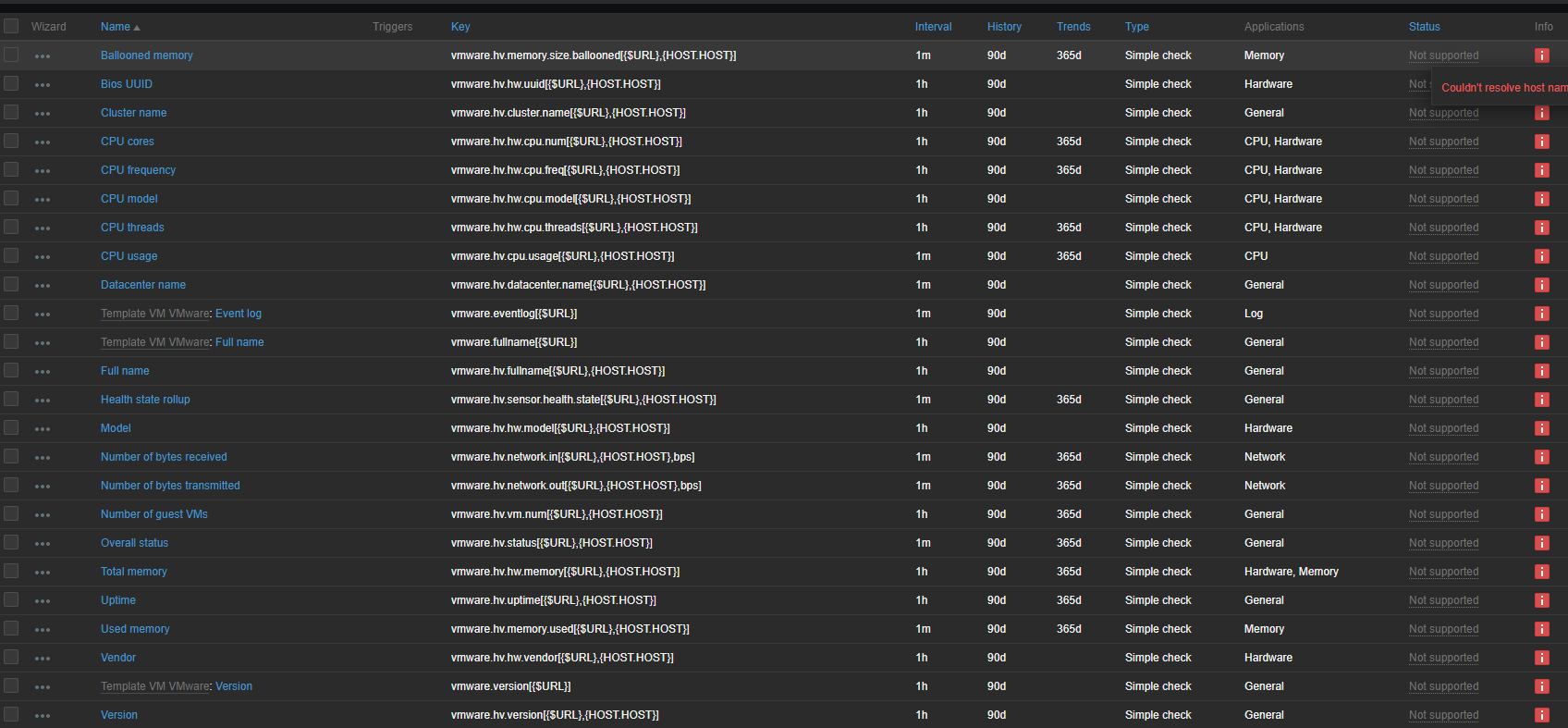The image size is (1568, 728).
Task: Sort items by the Interval column header
Action: tap(933, 27)
